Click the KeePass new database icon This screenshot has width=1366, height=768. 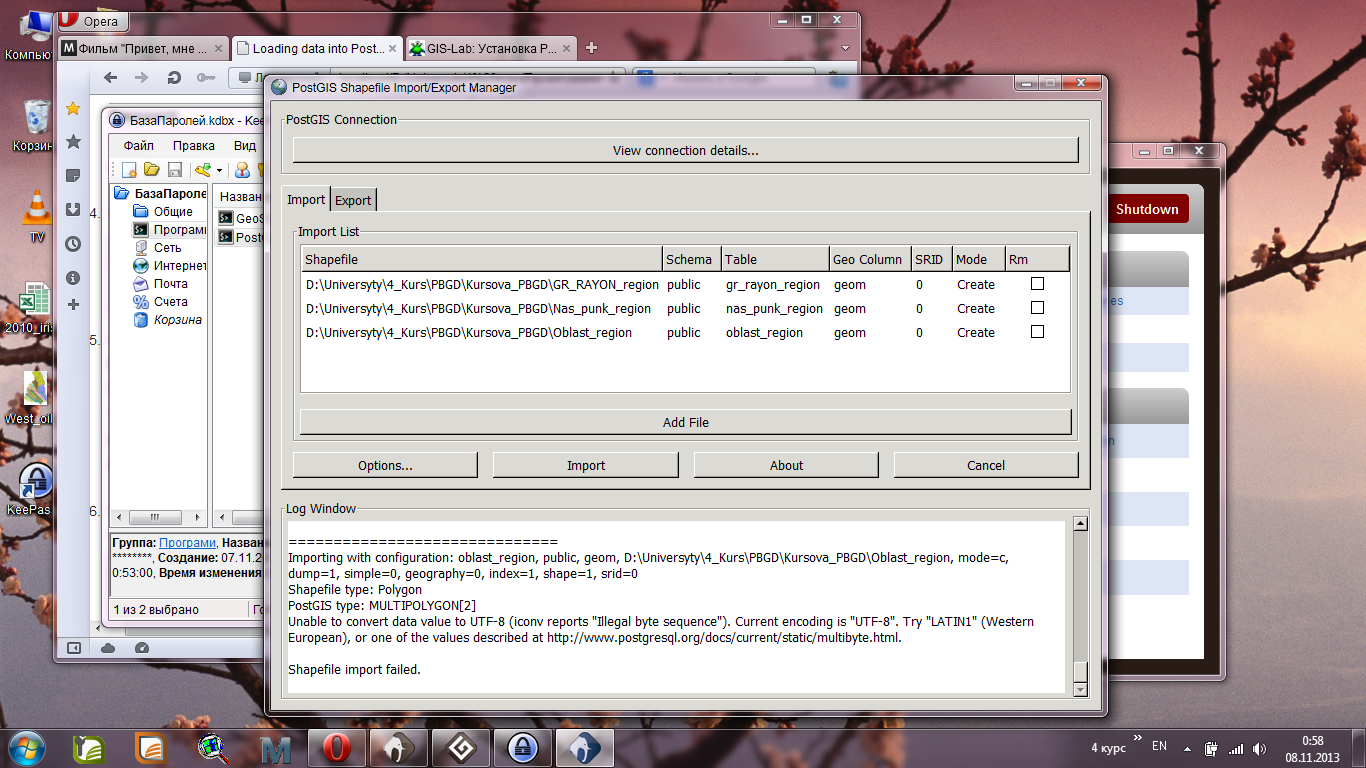tap(129, 170)
